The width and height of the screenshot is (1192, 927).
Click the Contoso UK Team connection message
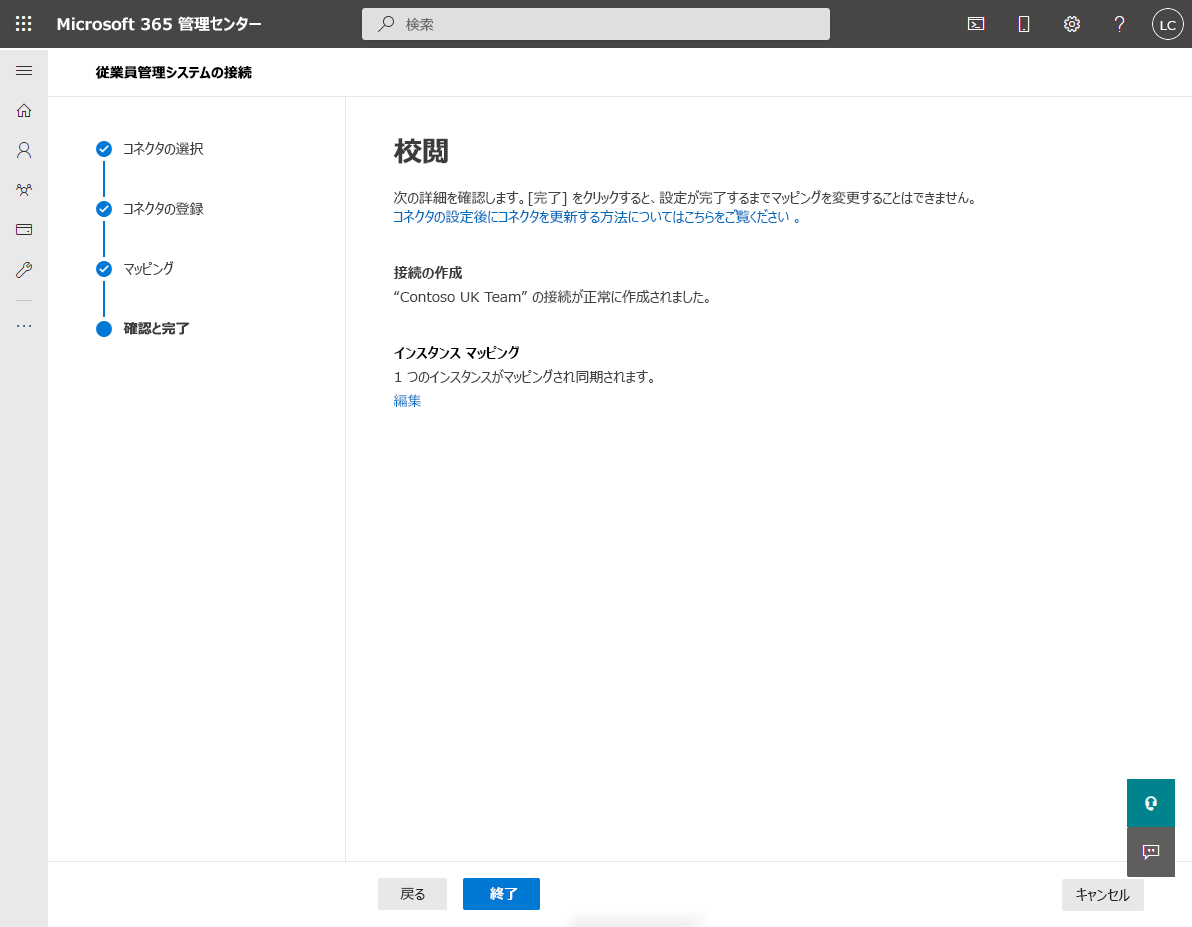[x=553, y=297]
